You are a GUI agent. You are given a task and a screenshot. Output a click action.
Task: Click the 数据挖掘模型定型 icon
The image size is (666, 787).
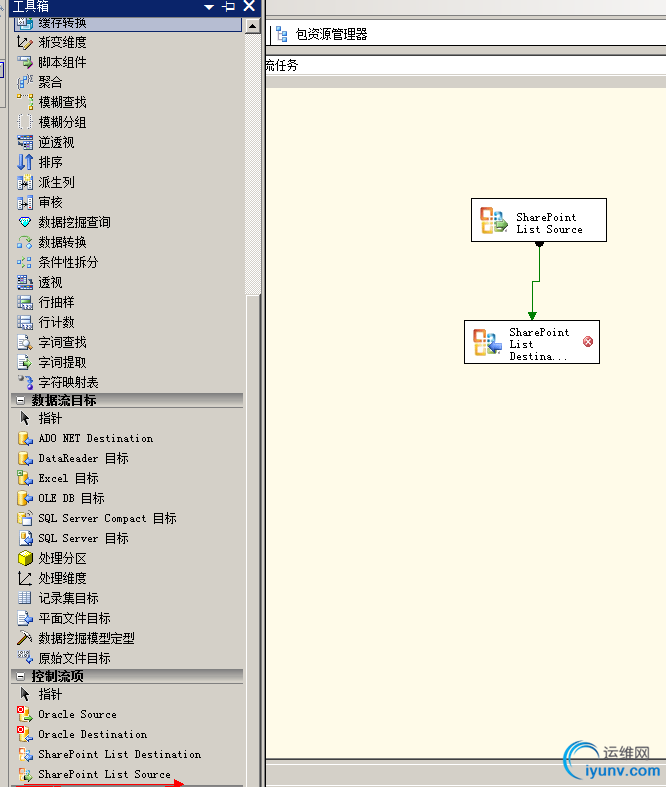pos(25,638)
